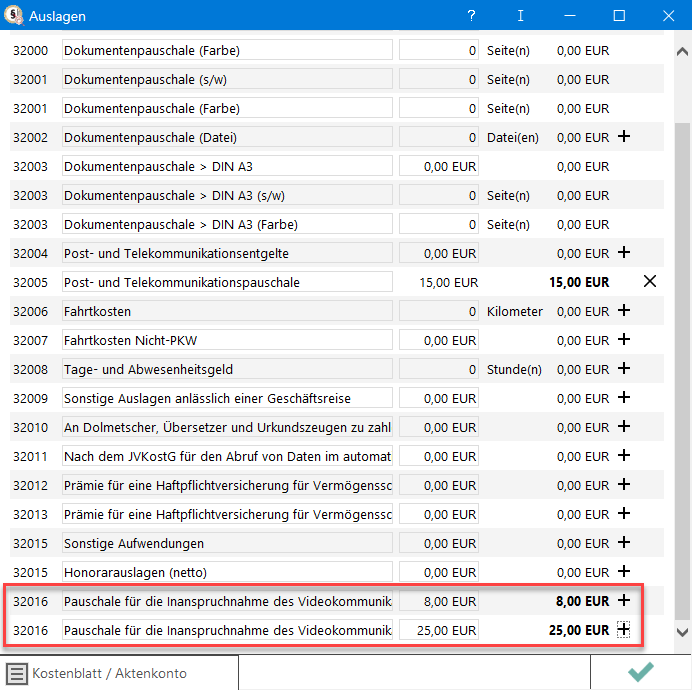The width and height of the screenshot is (692, 690).
Task: Click the number 32005 in the list
Action: tap(30, 283)
